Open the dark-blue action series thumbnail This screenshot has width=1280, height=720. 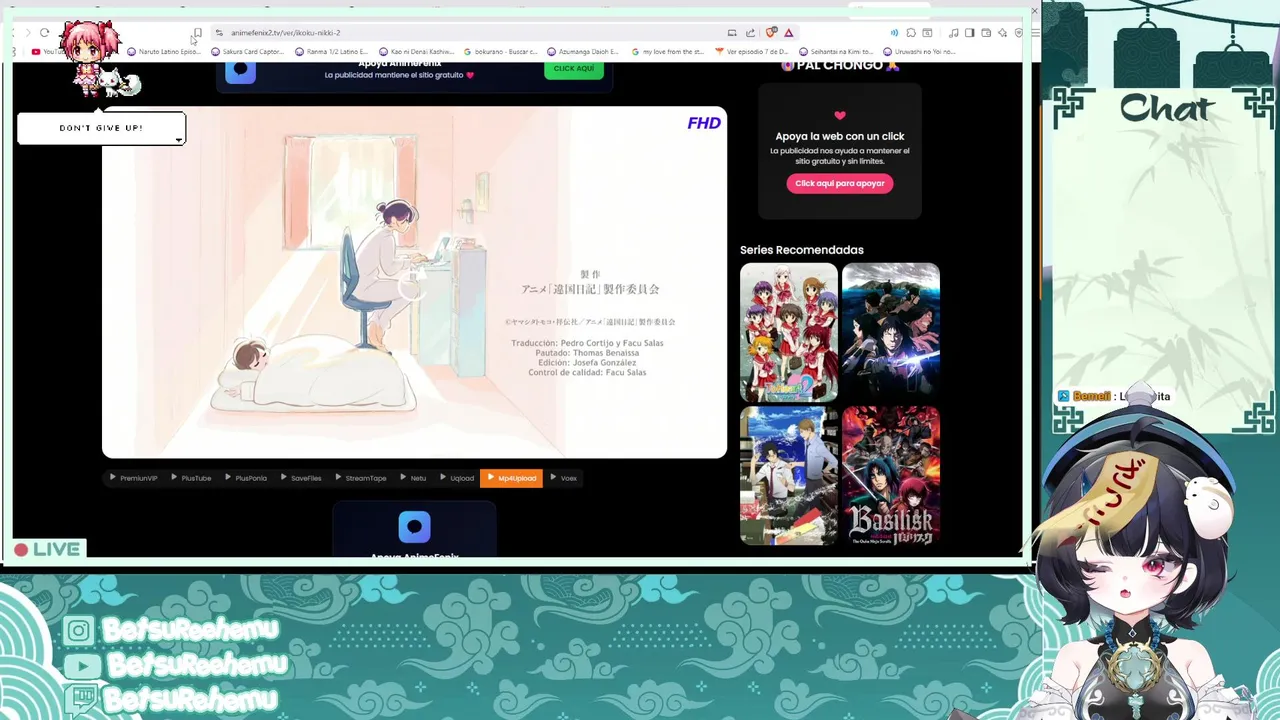(891, 332)
